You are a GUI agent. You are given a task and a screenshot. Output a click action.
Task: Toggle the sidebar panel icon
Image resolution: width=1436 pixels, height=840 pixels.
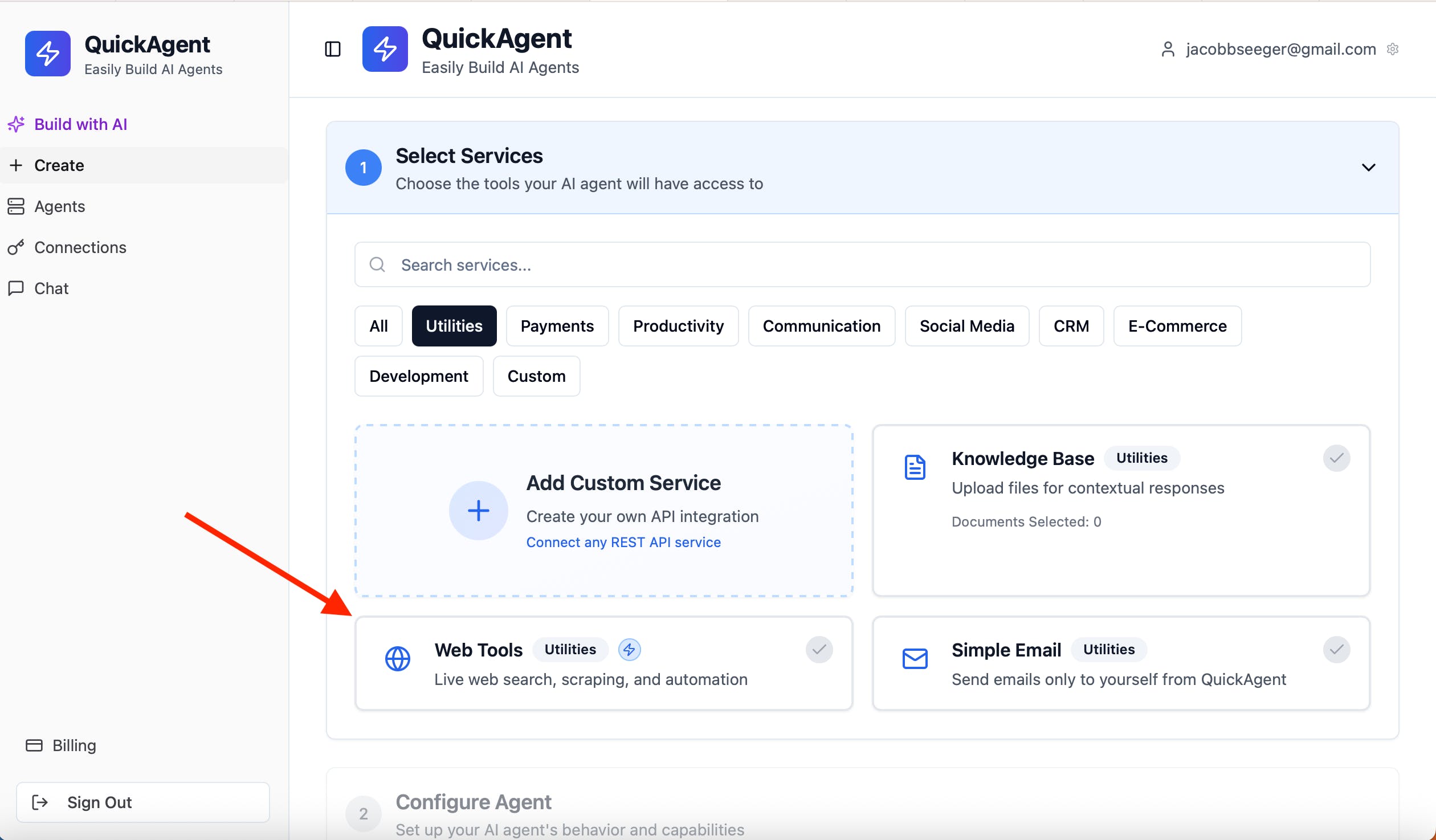(333, 49)
